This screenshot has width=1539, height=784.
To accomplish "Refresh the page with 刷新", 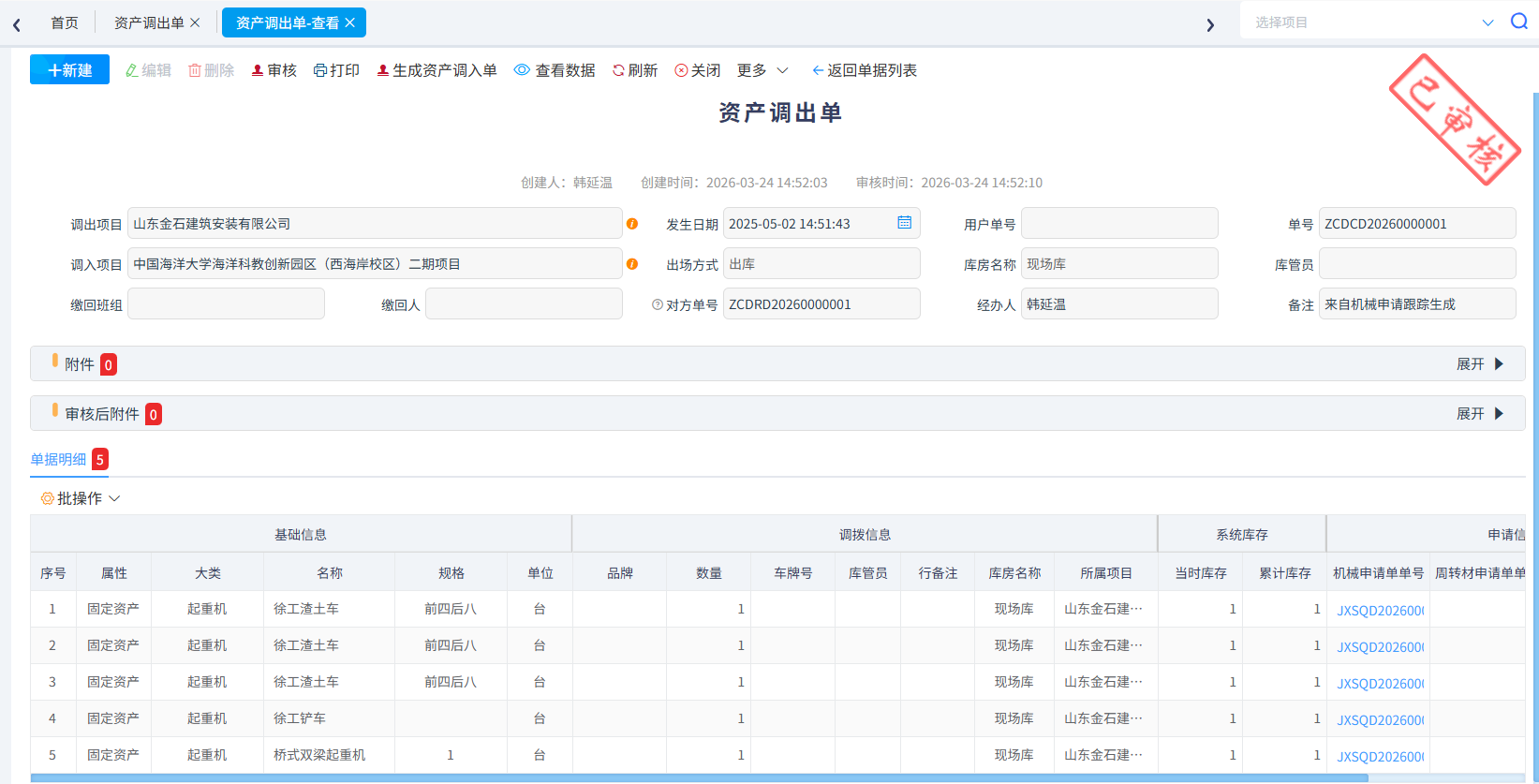I will point(635,70).
